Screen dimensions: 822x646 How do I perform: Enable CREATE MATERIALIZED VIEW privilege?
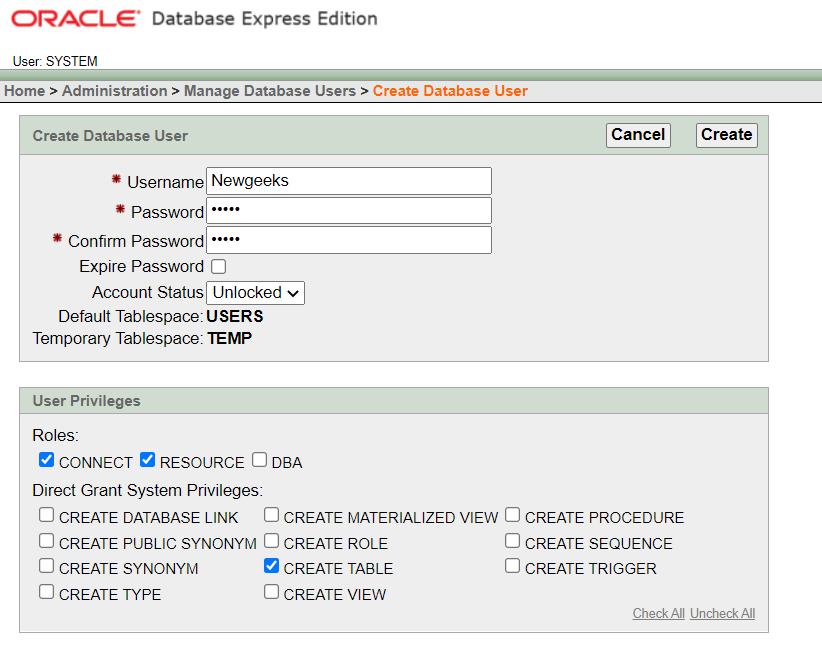[x=272, y=516]
